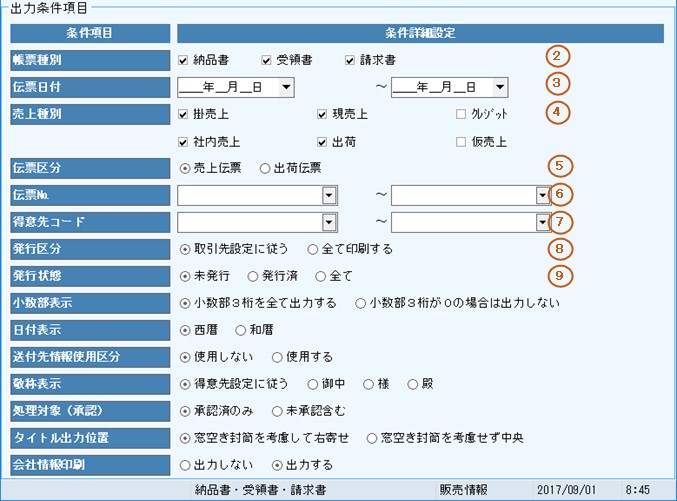Expand the first 伝票№ combo box

(x=329, y=195)
